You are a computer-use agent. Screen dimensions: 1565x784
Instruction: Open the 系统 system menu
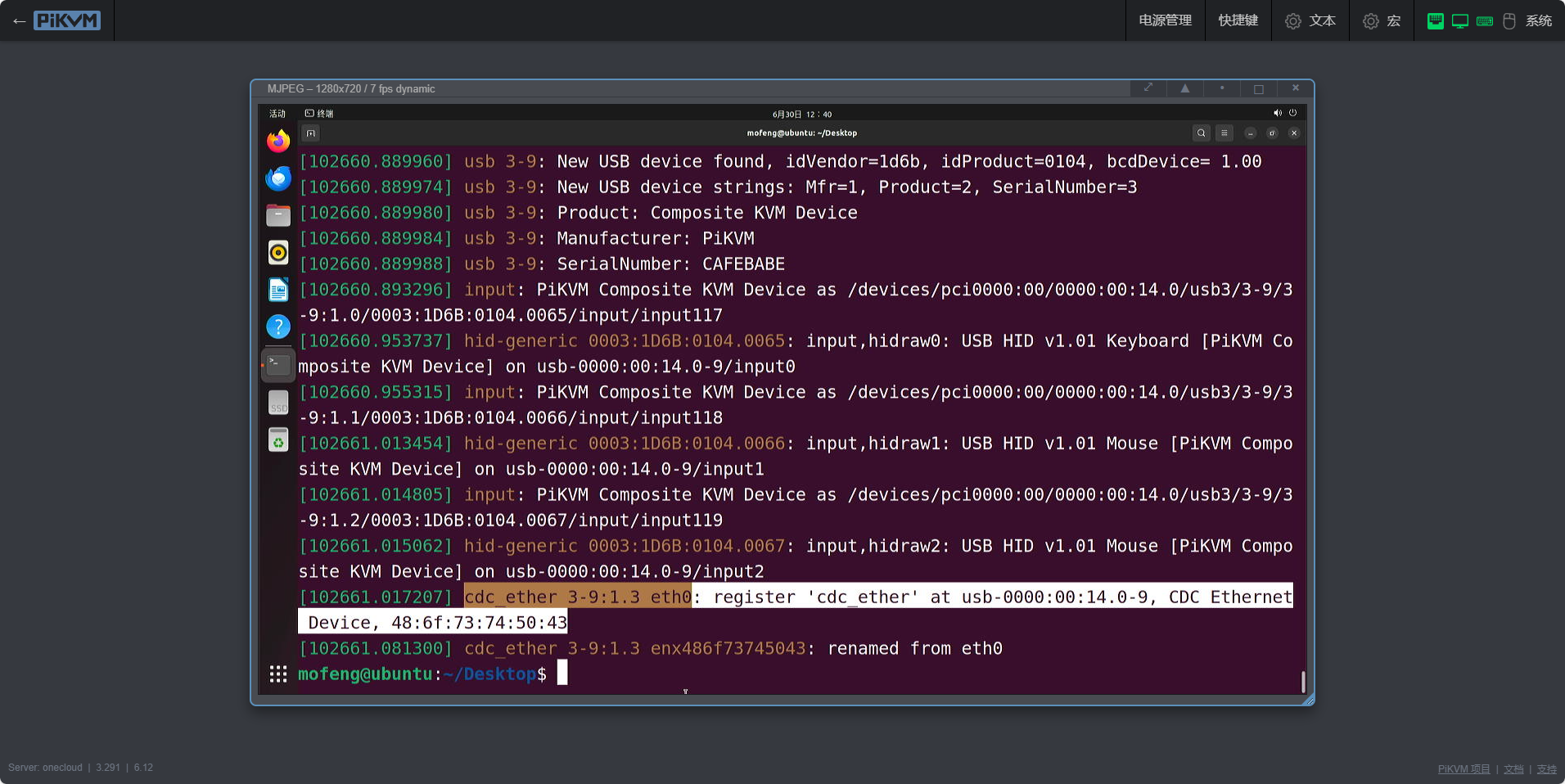tap(1538, 20)
